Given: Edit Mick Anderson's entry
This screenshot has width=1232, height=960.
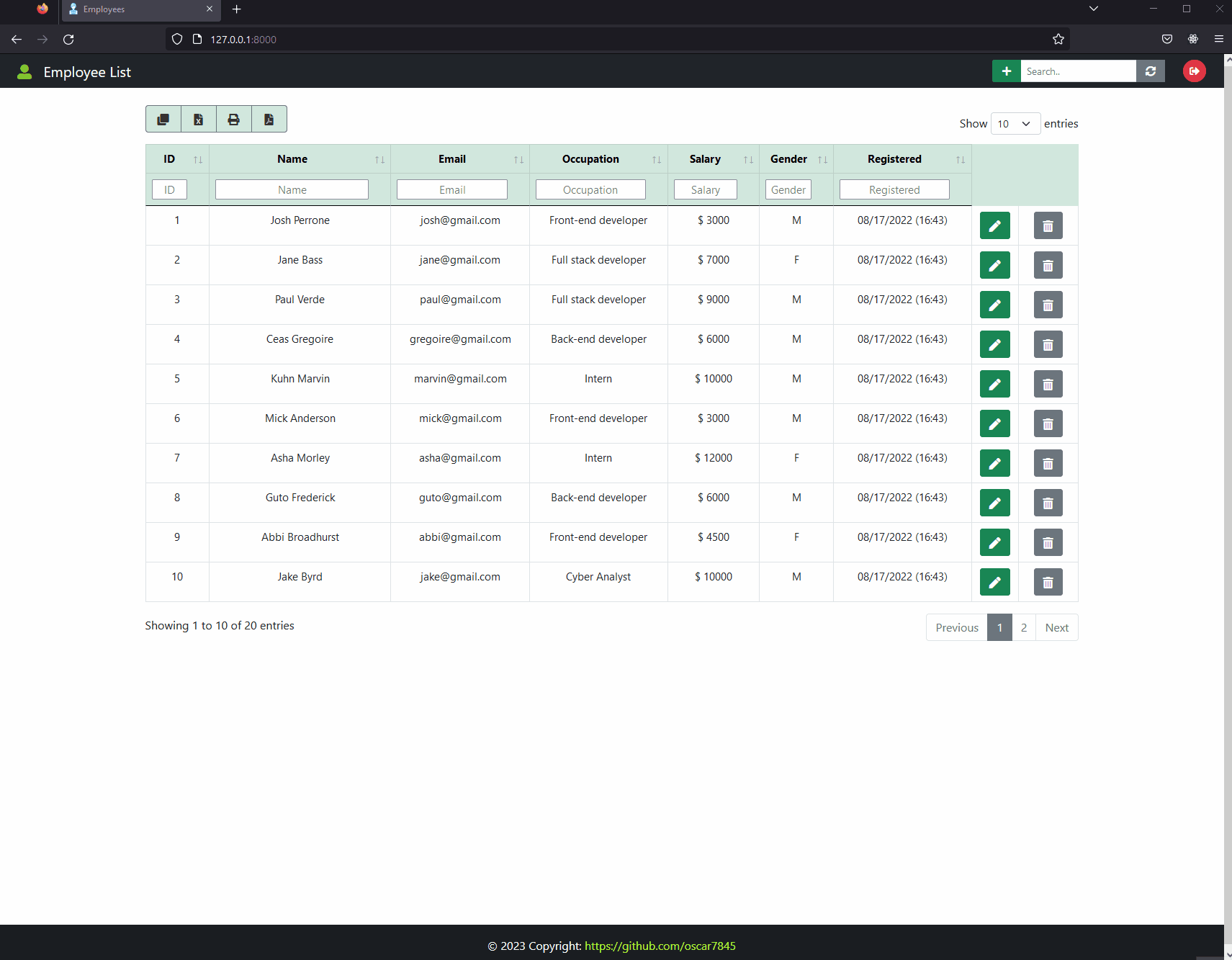Looking at the screenshot, I should point(994,423).
